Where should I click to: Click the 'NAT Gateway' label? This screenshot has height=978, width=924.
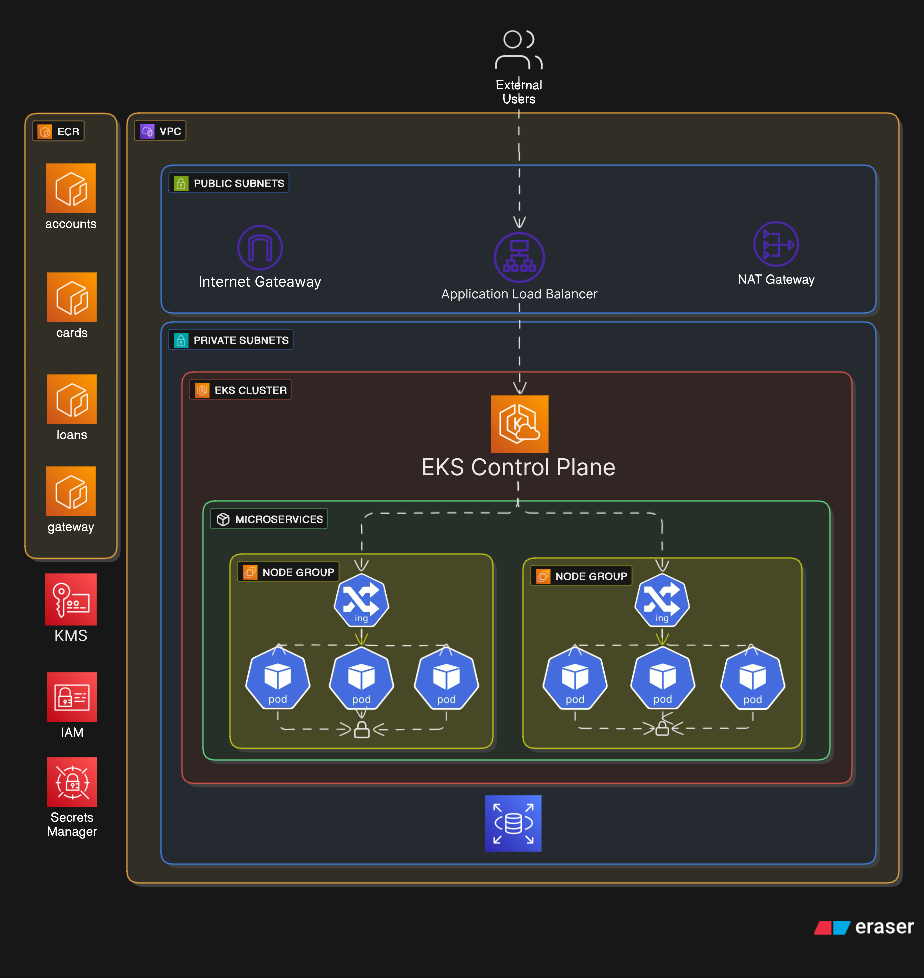776,279
